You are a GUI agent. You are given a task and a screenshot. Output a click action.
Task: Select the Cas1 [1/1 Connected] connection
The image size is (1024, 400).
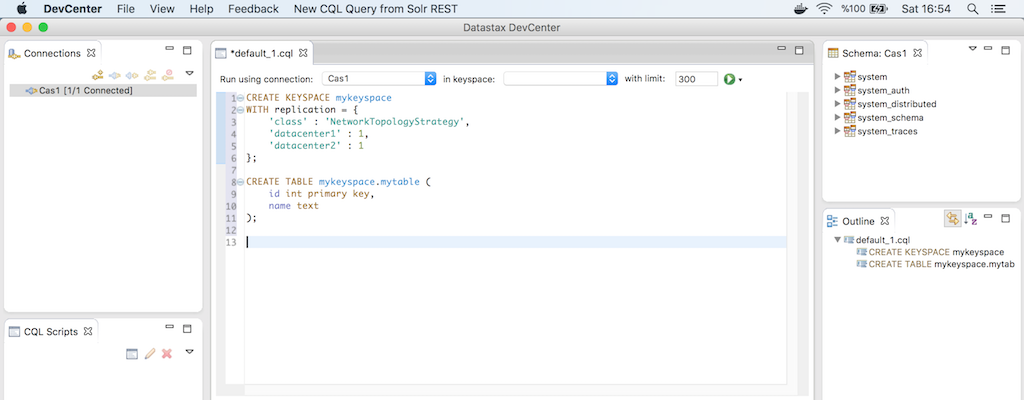(103, 90)
